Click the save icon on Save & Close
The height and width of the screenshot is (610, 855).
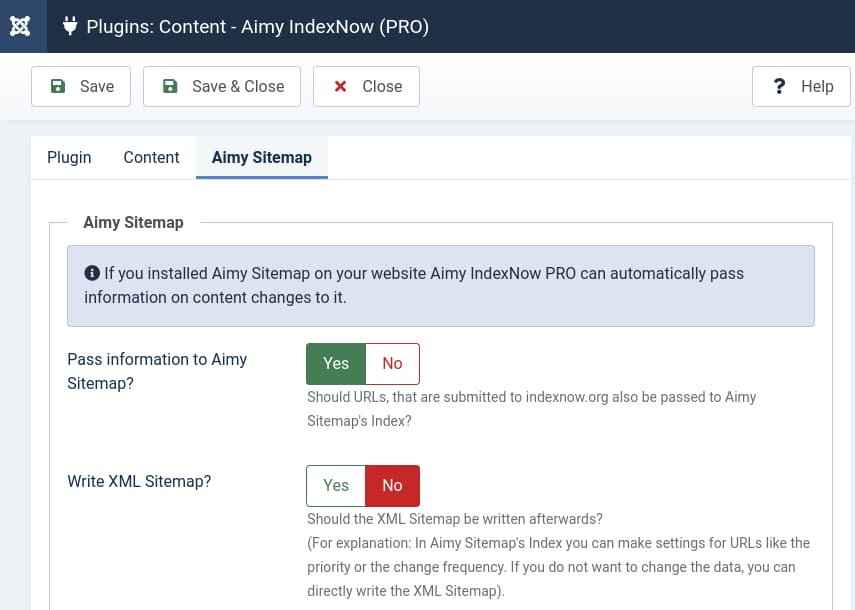point(170,86)
